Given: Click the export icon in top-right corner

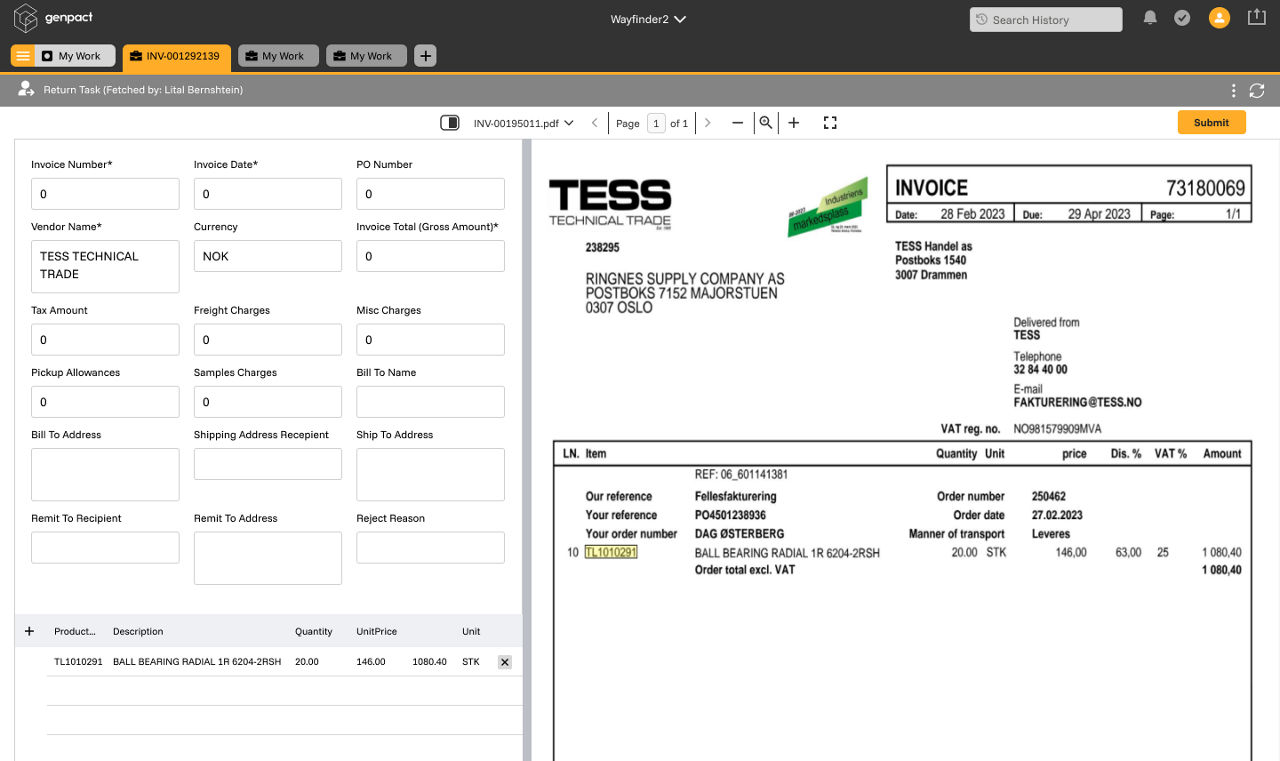Looking at the screenshot, I should [1256, 18].
